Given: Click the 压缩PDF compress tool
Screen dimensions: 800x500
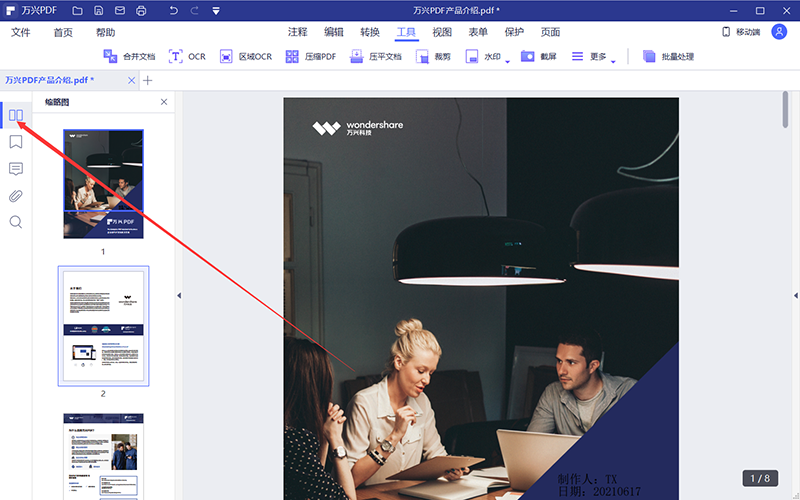Looking at the screenshot, I should pos(311,56).
